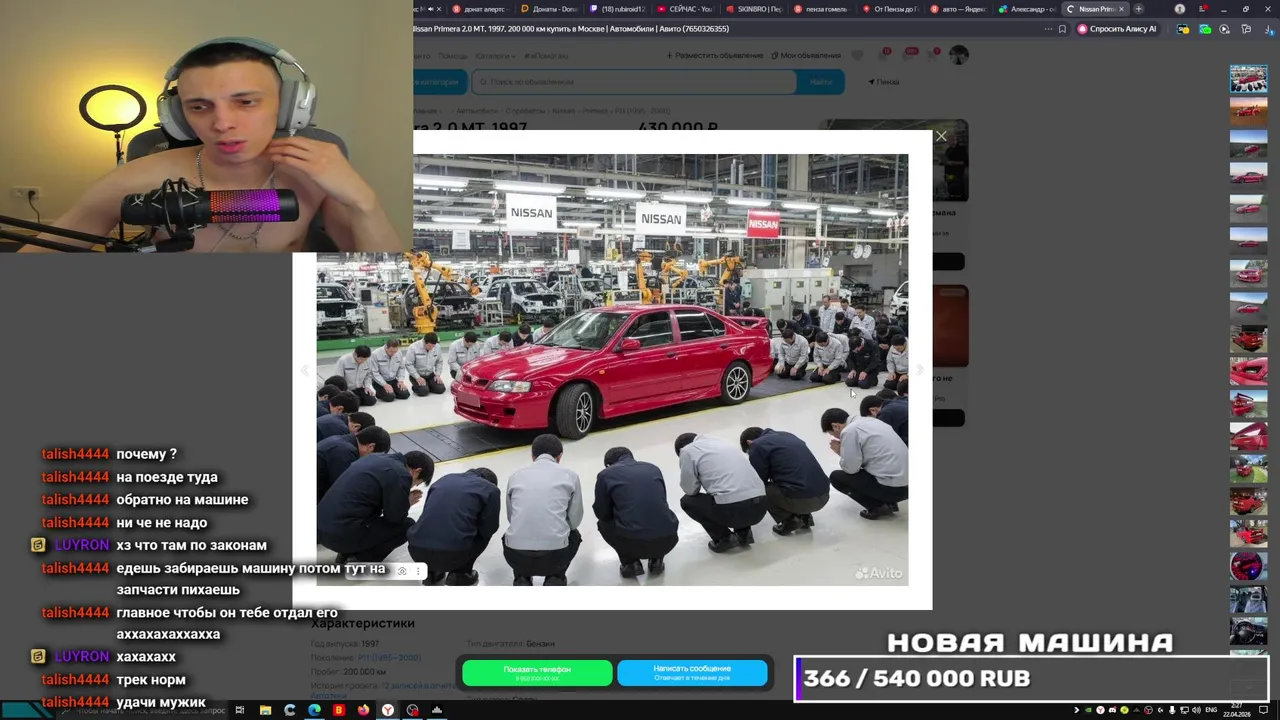Viewport: 1280px width, 720px height.
Task: Click the green Показать телефон button
Action: coord(537,673)
